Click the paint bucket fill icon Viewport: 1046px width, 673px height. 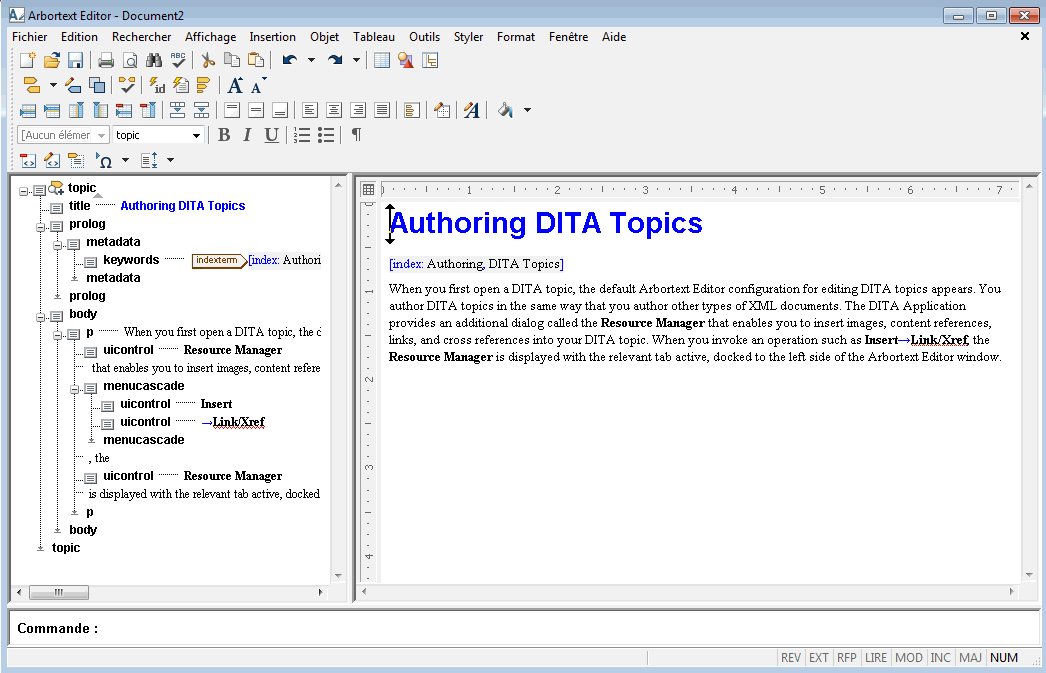[x=506, y=110]
